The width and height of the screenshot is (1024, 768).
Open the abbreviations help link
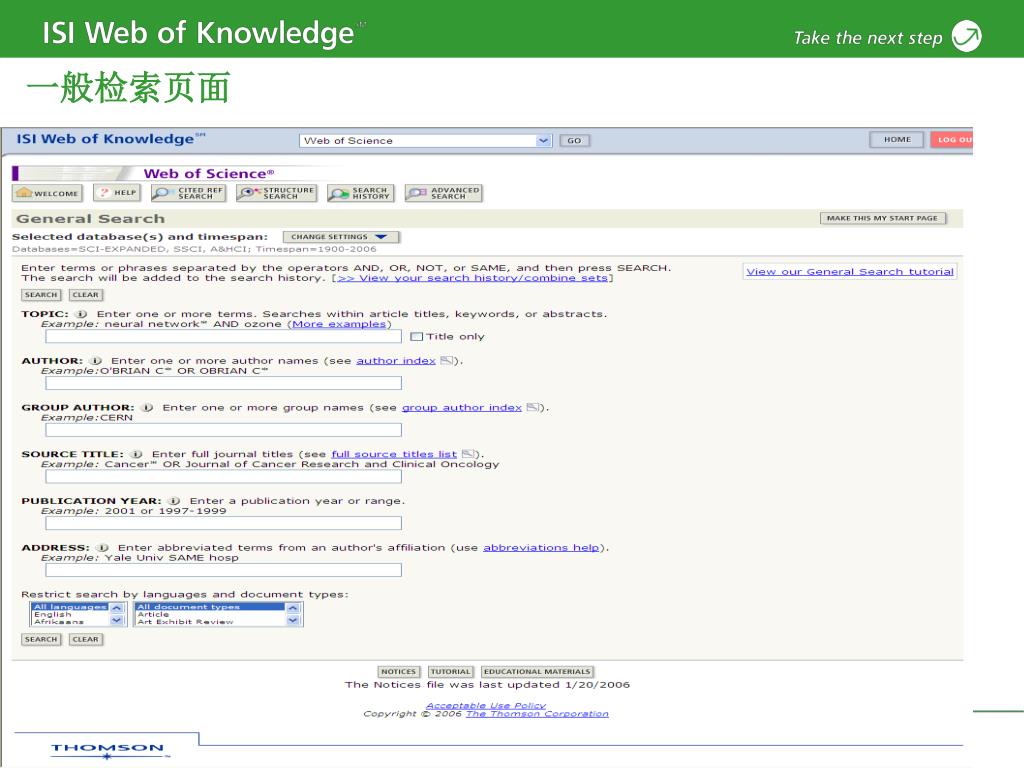541,547
